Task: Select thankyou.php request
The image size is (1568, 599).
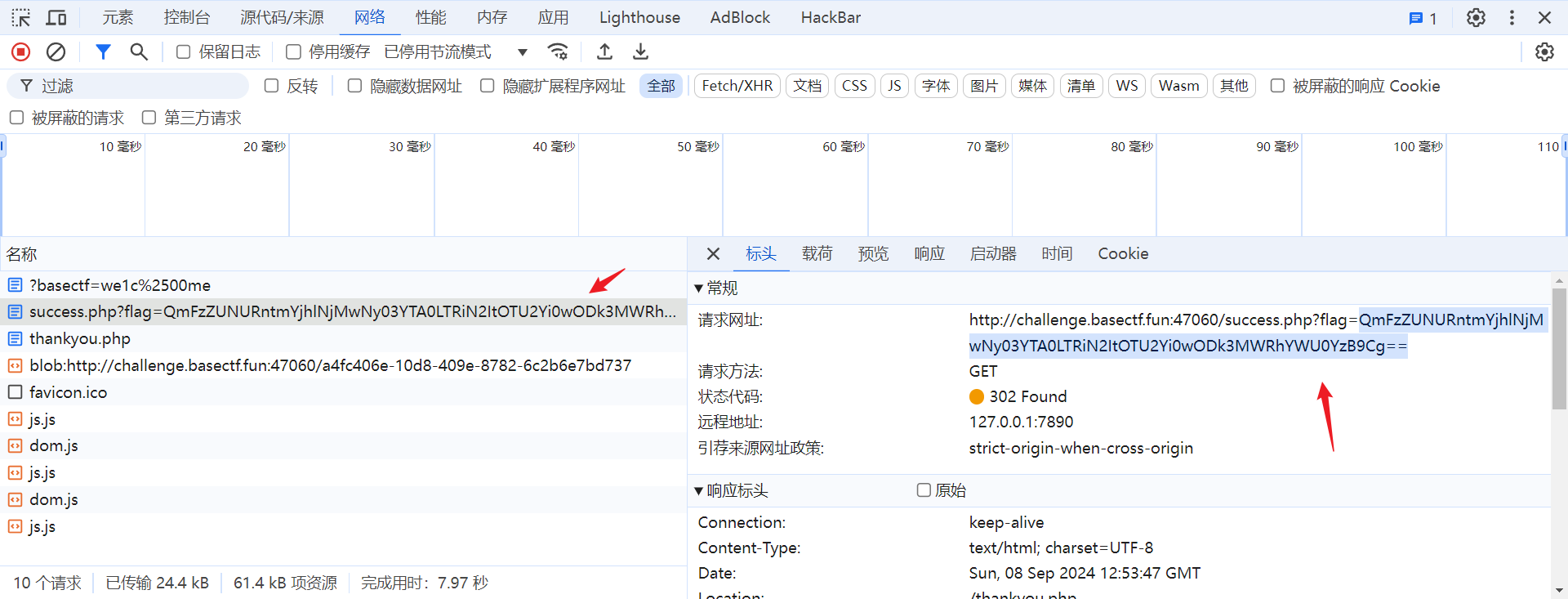Action: (80, 338)
